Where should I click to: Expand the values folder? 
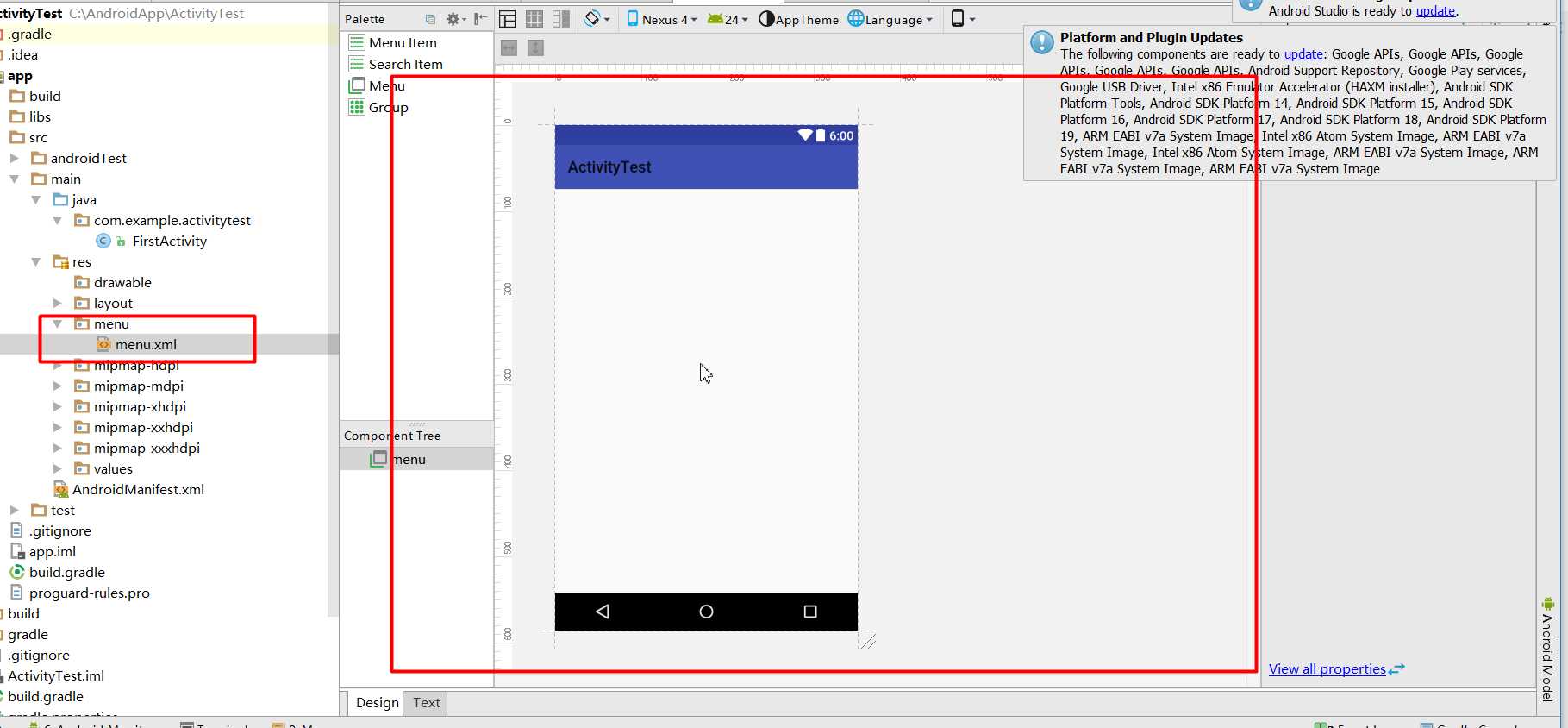tap(58, 468)
